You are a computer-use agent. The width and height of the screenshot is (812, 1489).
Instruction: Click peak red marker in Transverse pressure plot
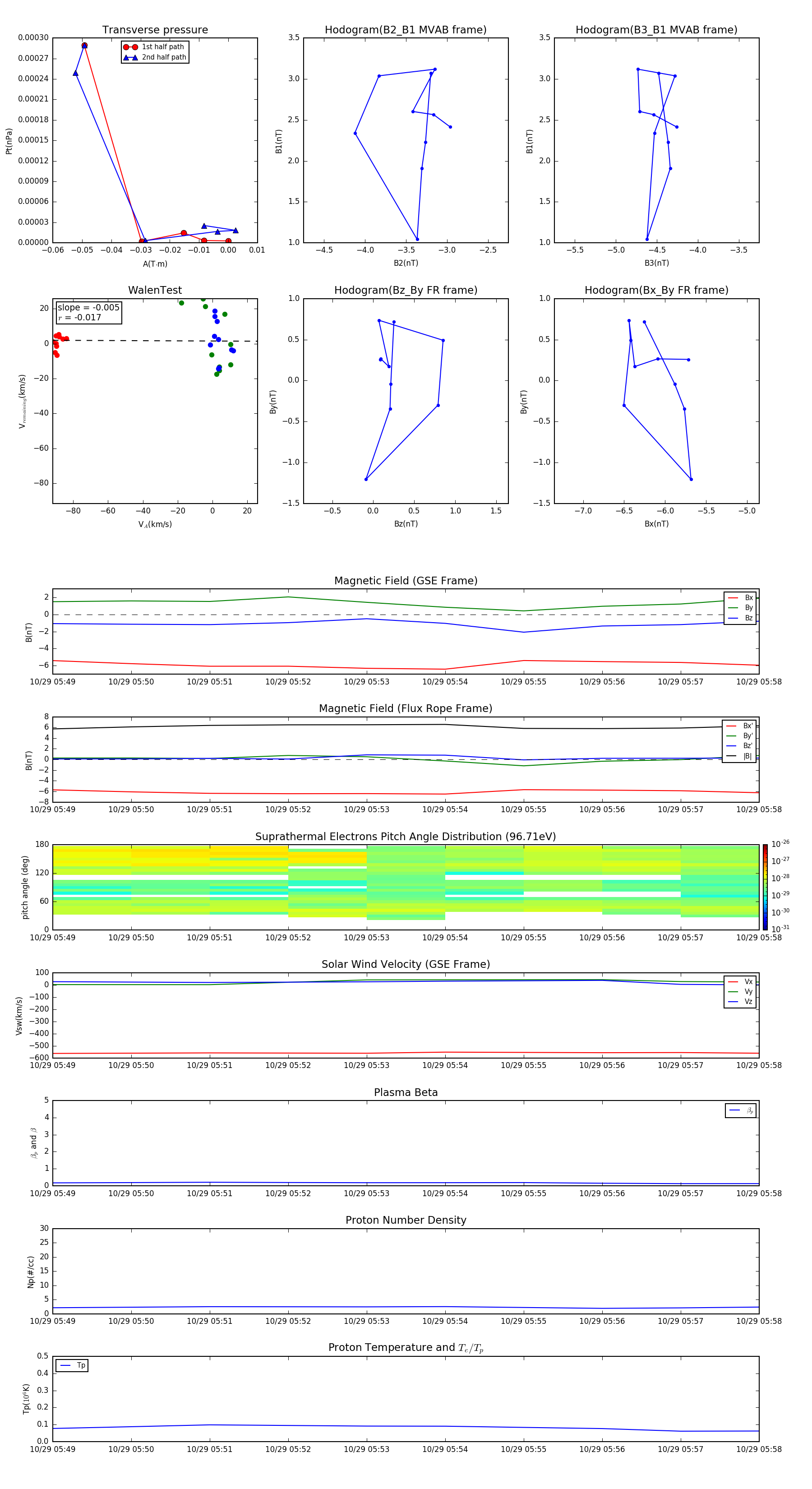(84, 45)
